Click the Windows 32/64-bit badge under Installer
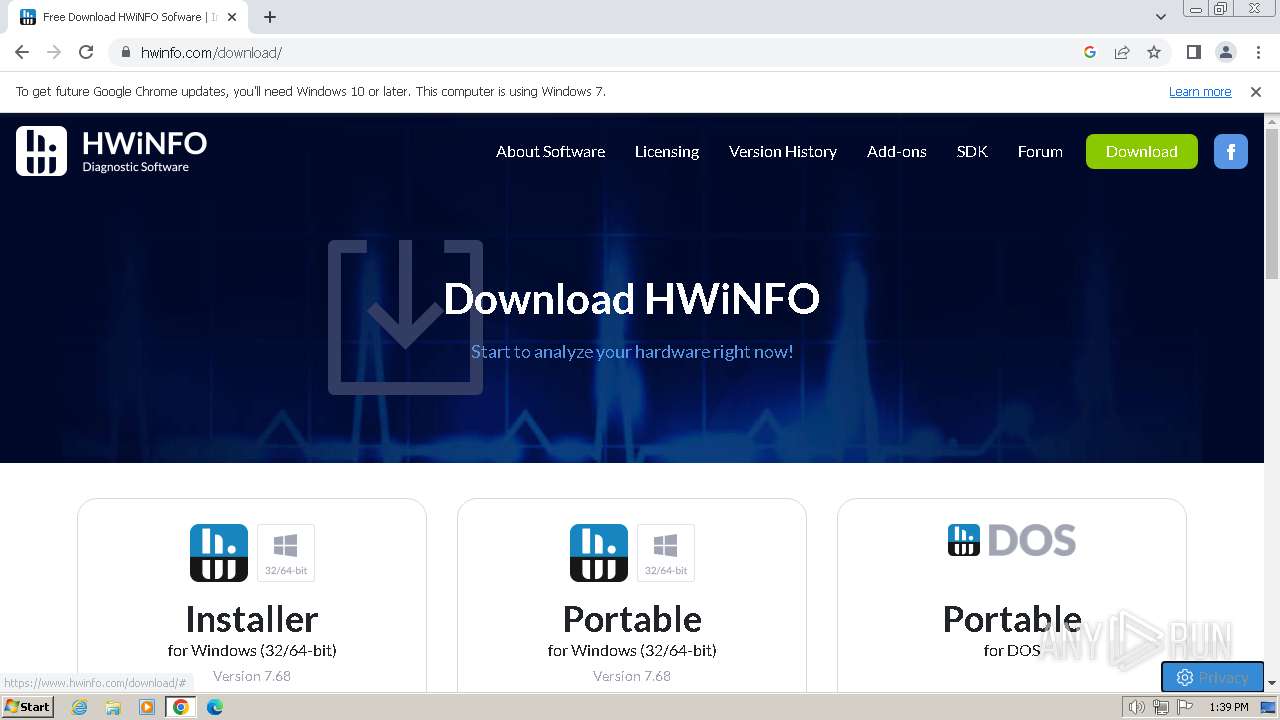The image size is (1280, 720). tap(286, 553)
